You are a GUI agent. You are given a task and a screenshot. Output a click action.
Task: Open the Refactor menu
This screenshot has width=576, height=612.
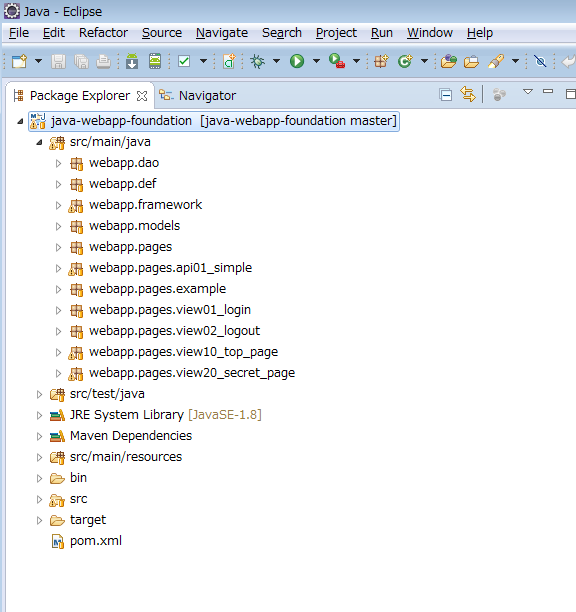pos(103,33)
